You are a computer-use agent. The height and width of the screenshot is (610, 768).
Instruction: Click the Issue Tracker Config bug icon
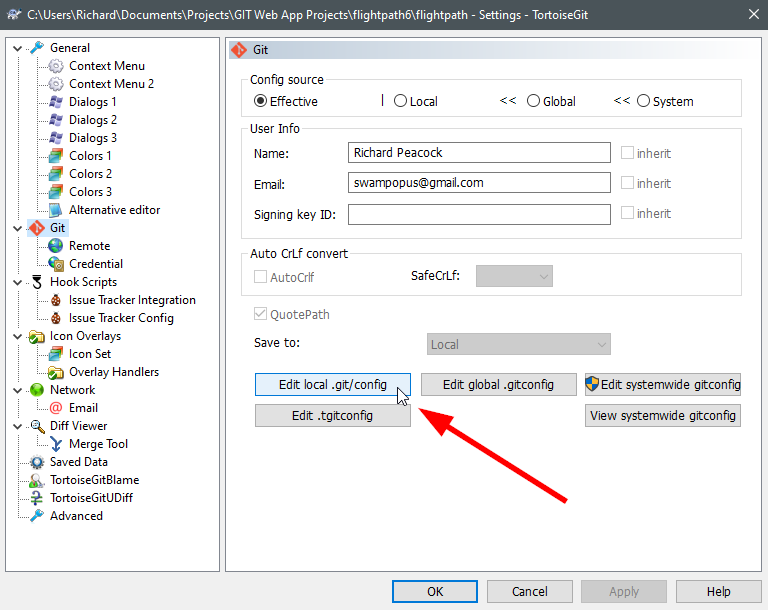[x=56, y=318]
